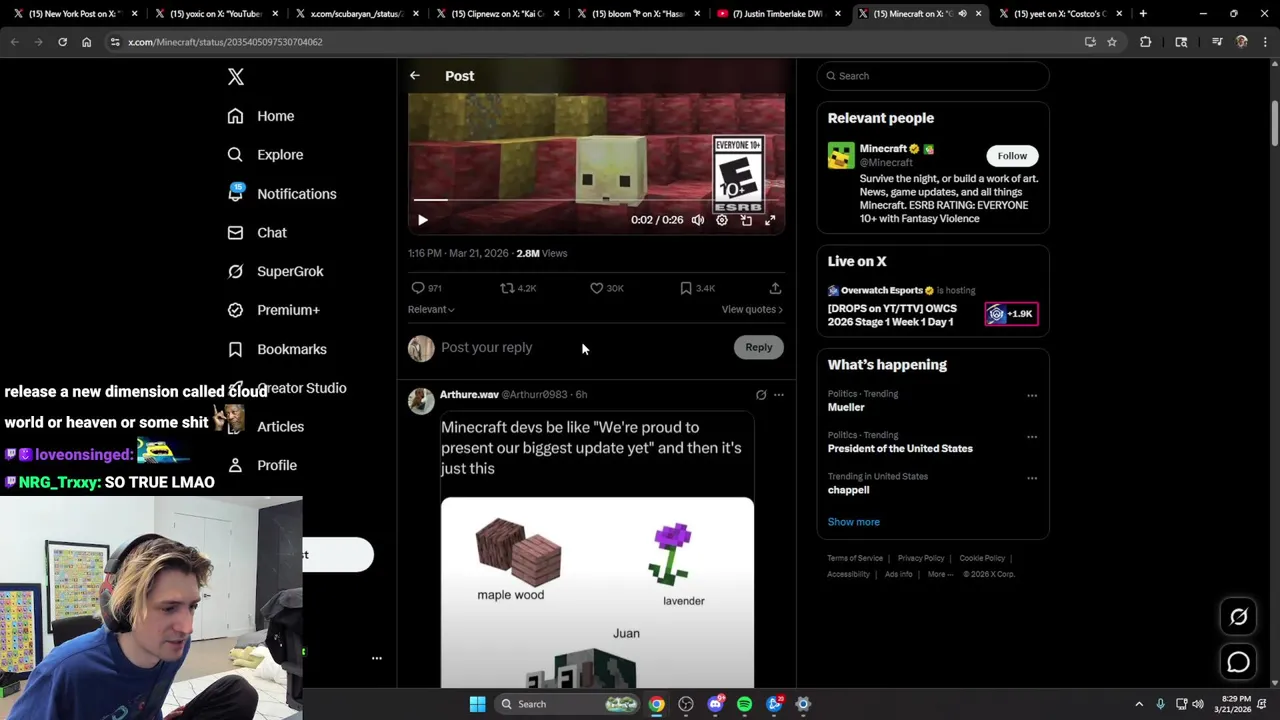The width and height of the screenshot is (1280, 720).
Task: Play the Minecraft video
Action: 423,220
